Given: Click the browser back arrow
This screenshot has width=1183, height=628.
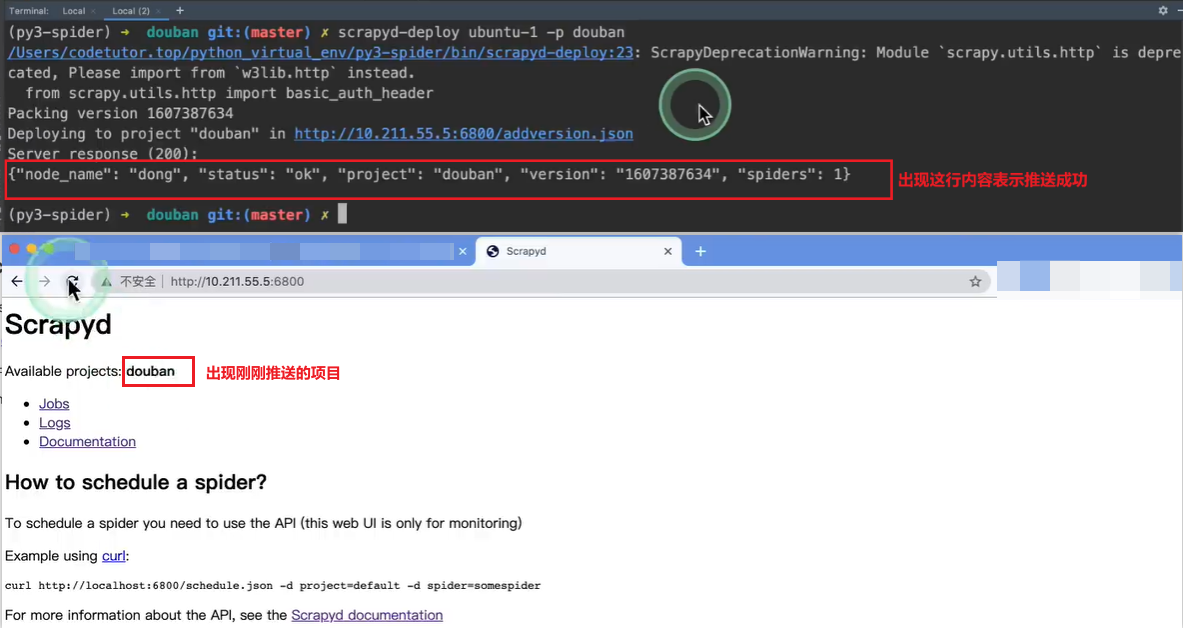Looking at the screenshot, I should pyautogui.click(x=16, y=281).
